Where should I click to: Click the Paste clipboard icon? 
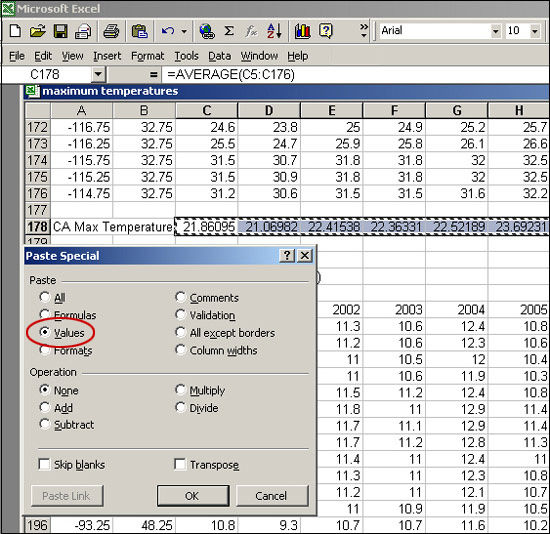[x=139, y=31]
